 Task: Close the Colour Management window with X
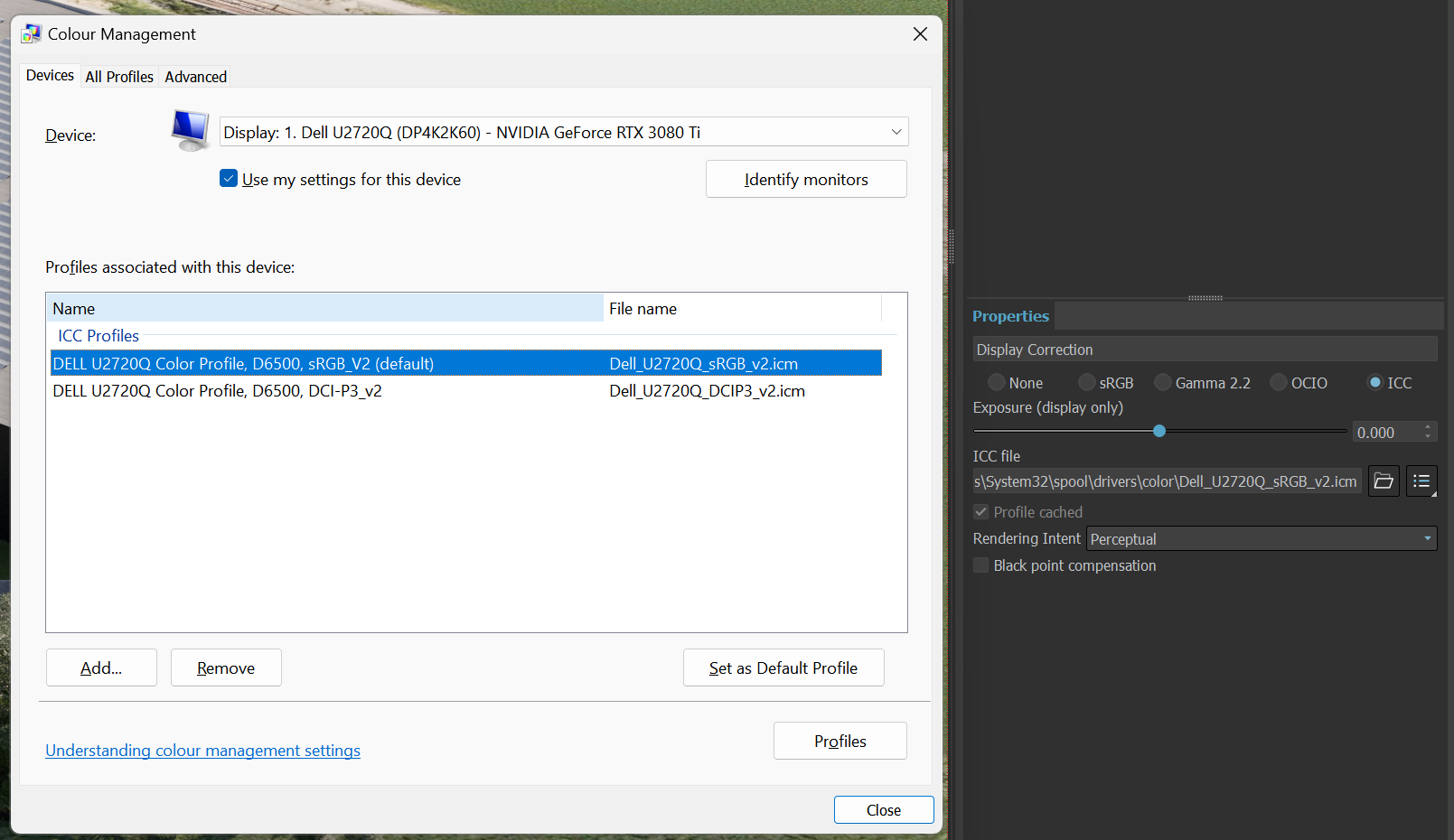point(920,34)
